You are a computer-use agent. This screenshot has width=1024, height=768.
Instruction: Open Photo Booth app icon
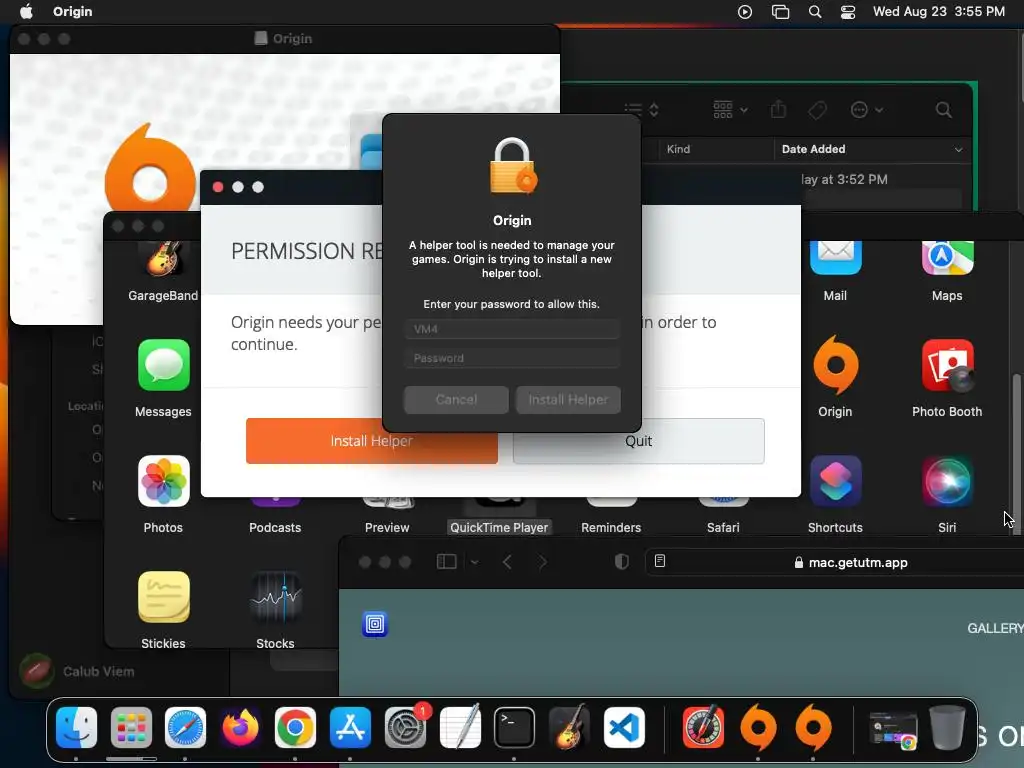coord(947,365)
